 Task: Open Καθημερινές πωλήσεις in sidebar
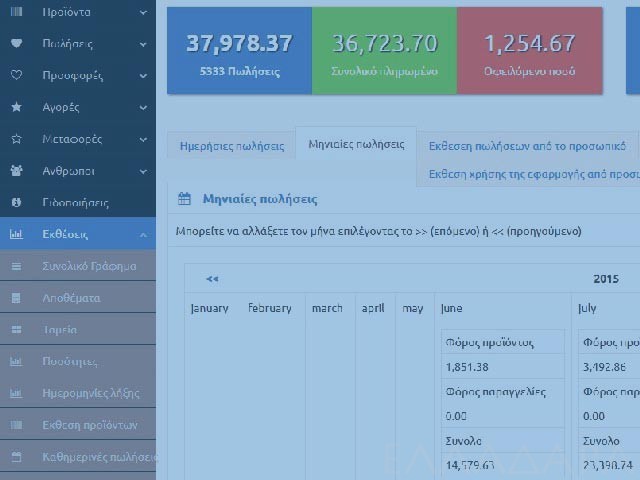tap(78, 457)
